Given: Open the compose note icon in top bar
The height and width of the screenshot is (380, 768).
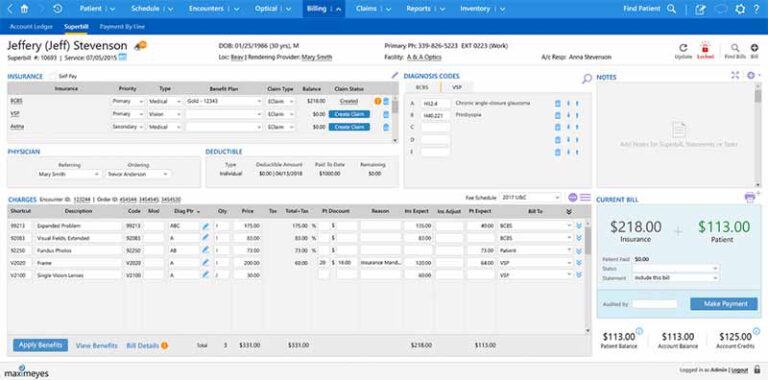Looking at the screenshot, I should pos(701,9).
